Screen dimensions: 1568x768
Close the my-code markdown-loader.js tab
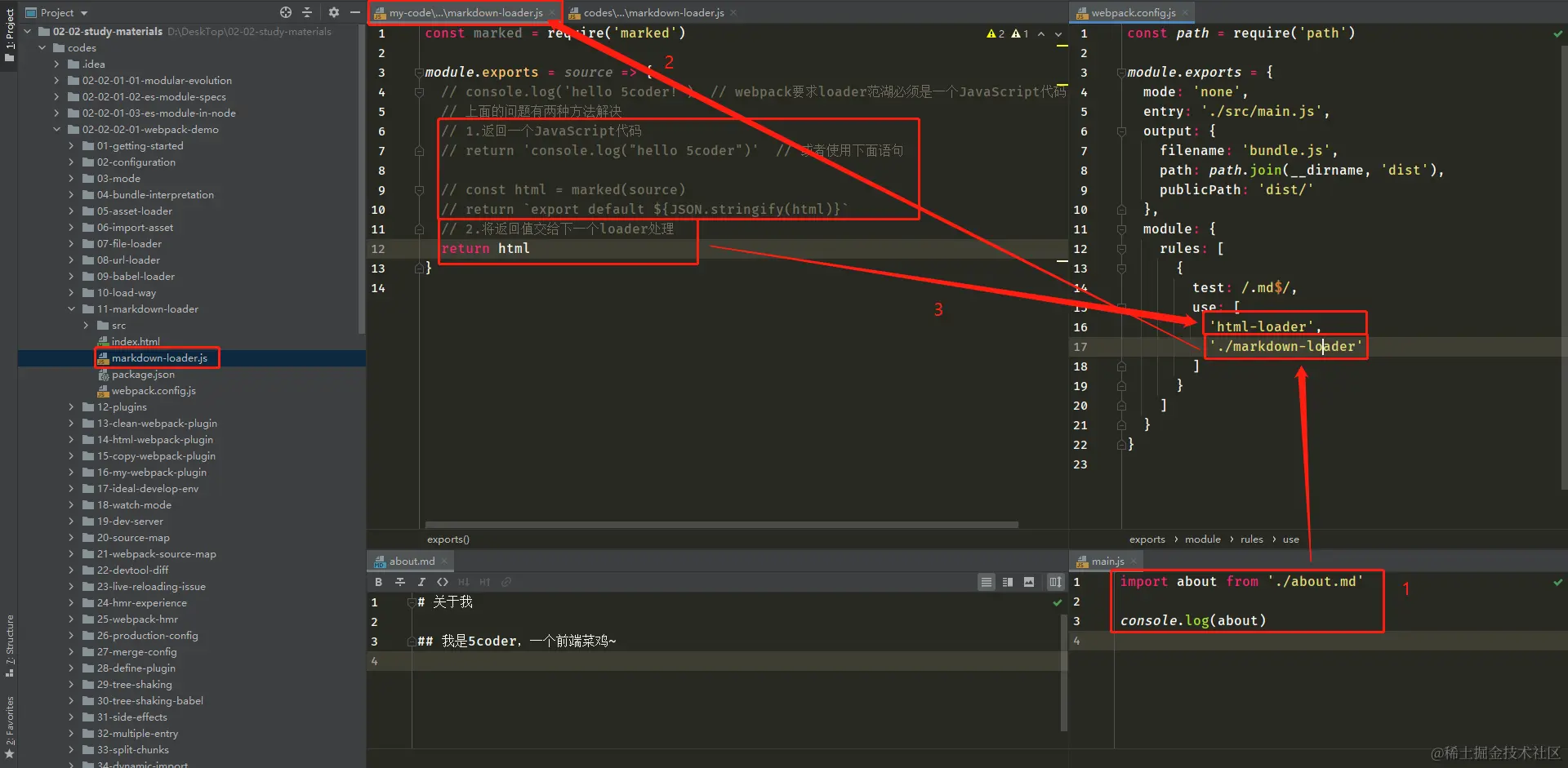tap(552, 12)
